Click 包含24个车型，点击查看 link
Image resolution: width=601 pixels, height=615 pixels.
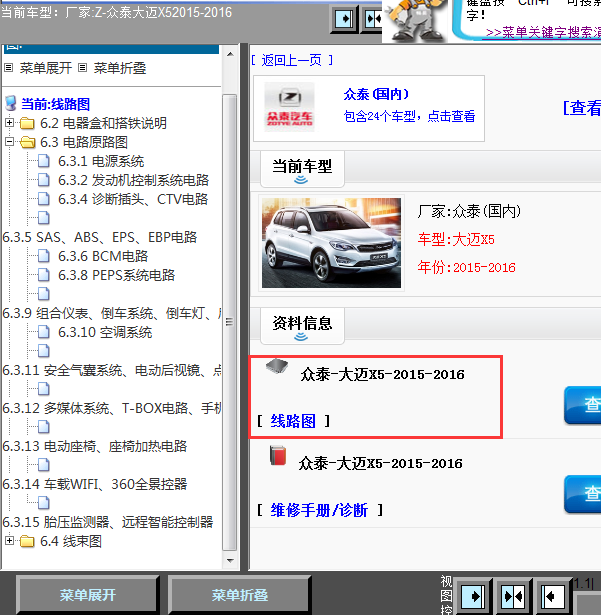(410, 116)
